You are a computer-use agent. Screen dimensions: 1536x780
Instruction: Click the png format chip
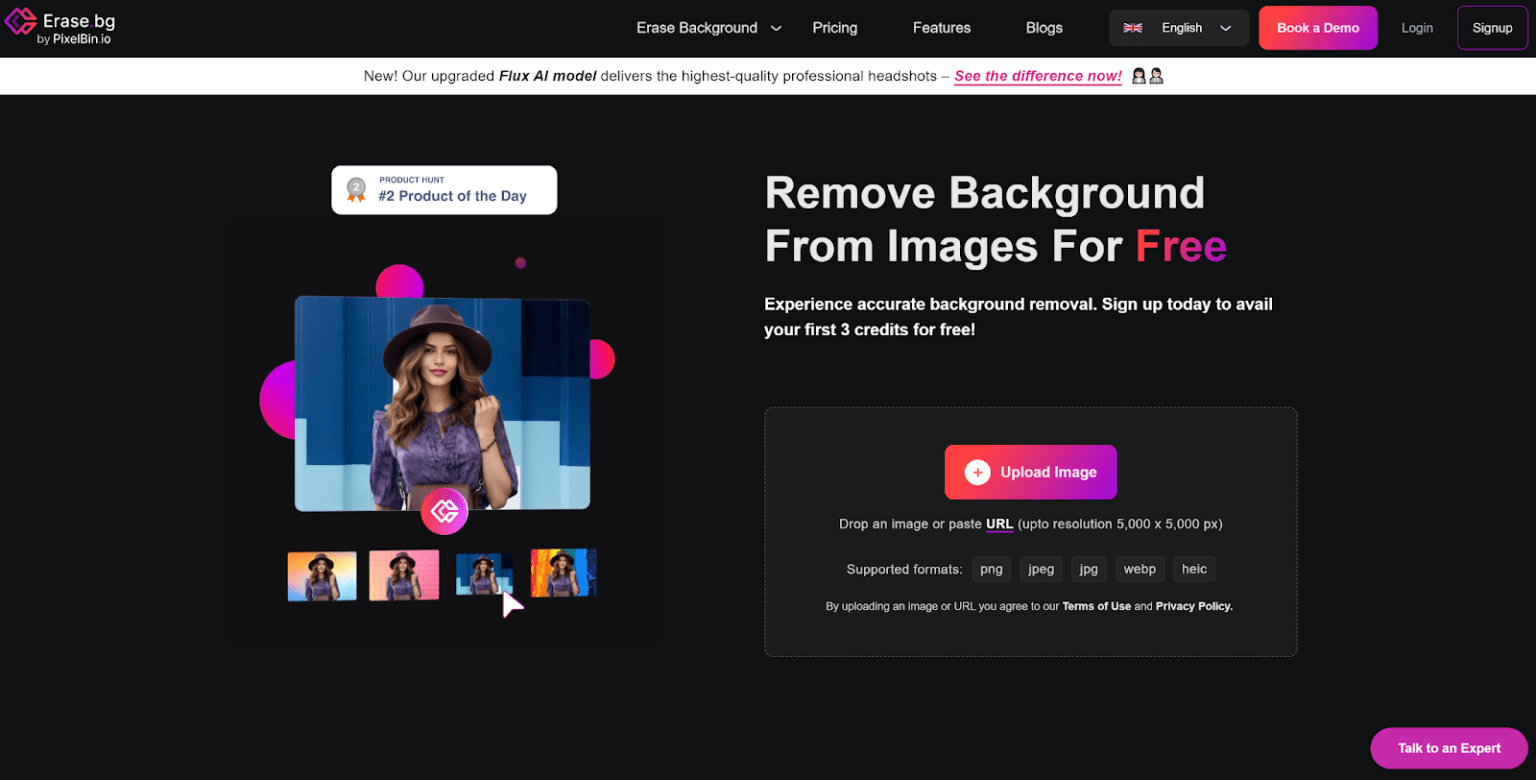(991, 568)
